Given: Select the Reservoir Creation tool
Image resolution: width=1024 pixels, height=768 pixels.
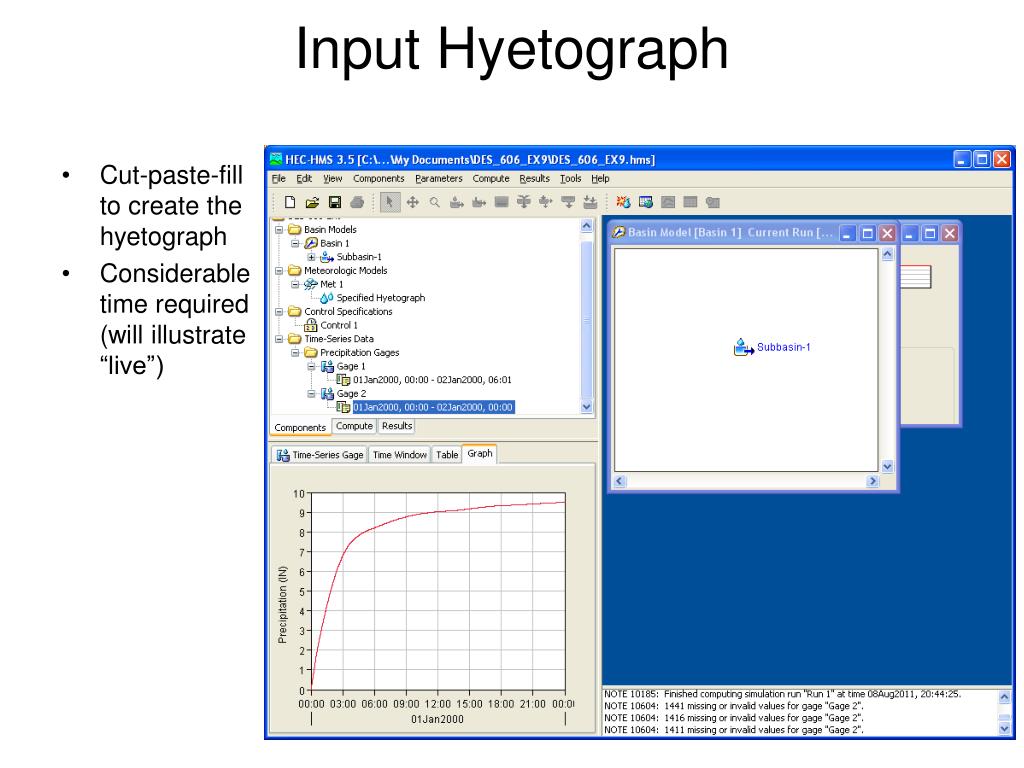Looking at the screenshot, I should 502,202.
